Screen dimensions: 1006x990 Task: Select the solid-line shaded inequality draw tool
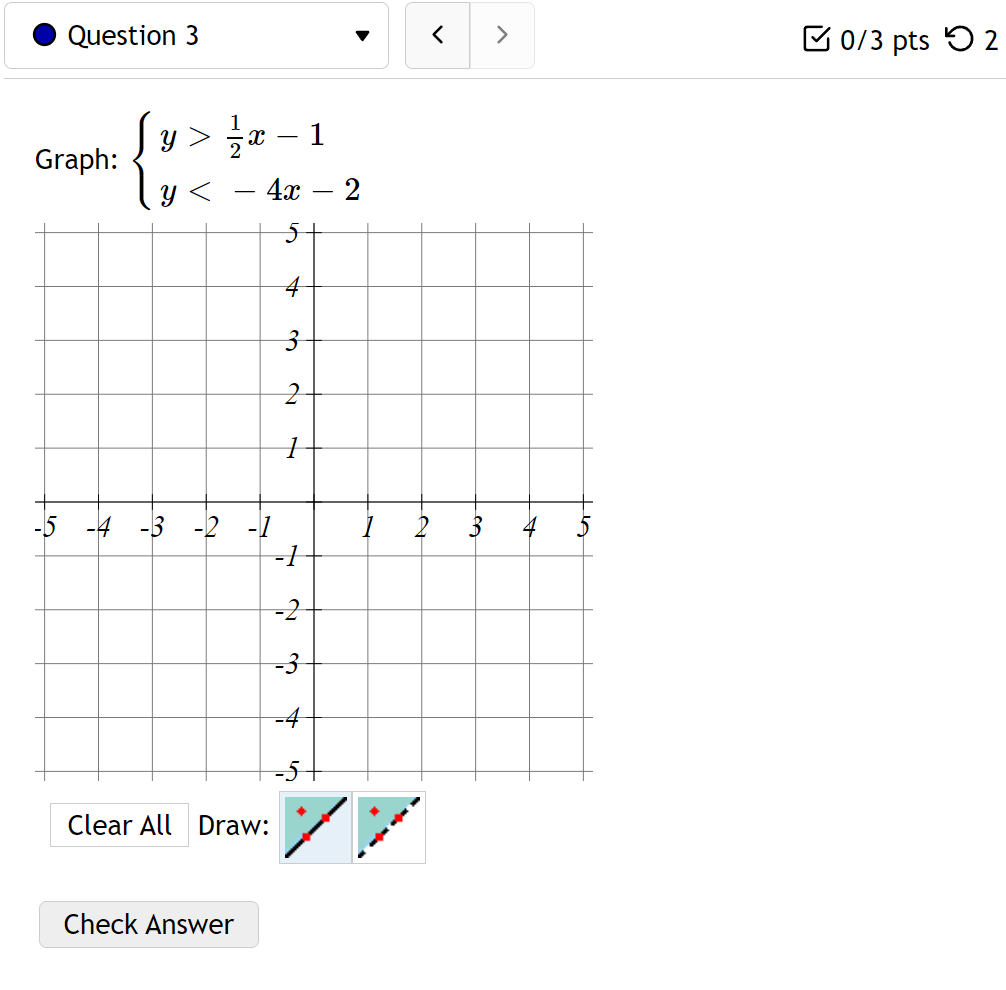pos(315,828)
